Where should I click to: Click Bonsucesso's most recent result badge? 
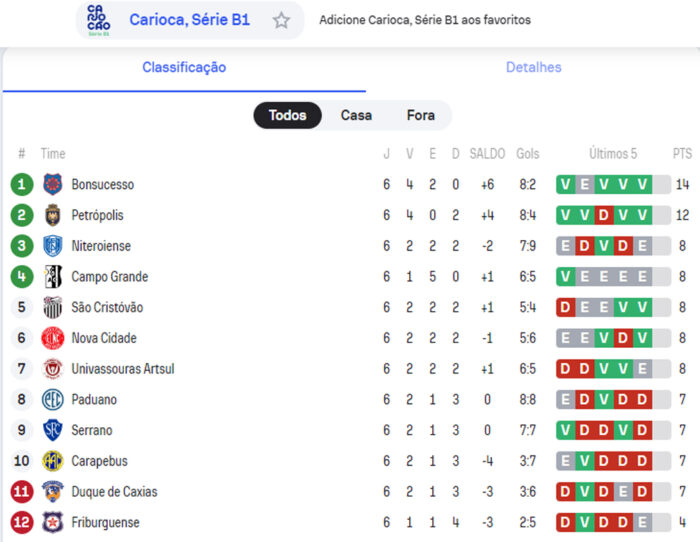642,184
